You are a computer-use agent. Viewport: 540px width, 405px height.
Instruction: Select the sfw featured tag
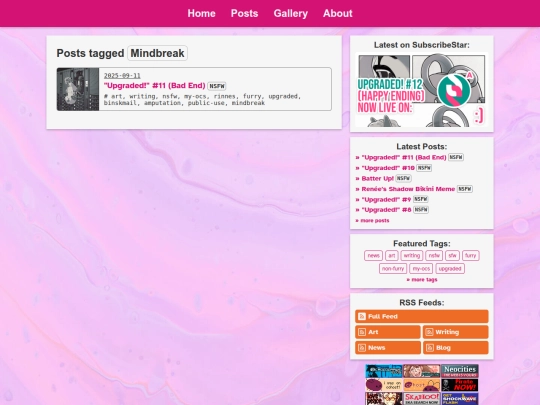tap(452, 256)
